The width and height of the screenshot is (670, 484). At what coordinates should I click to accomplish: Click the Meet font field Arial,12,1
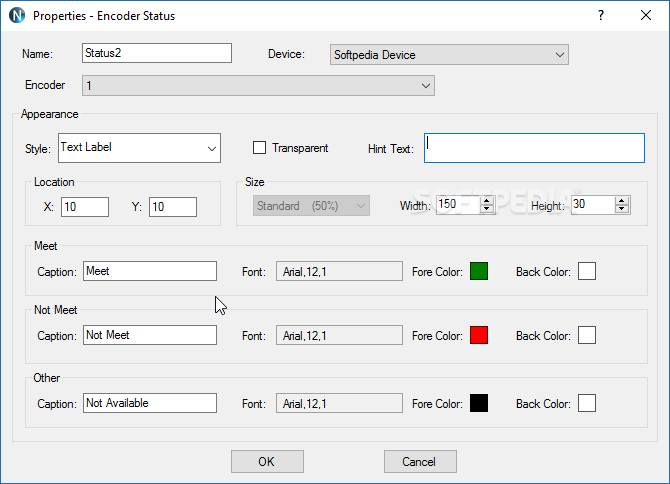point(339,271)
